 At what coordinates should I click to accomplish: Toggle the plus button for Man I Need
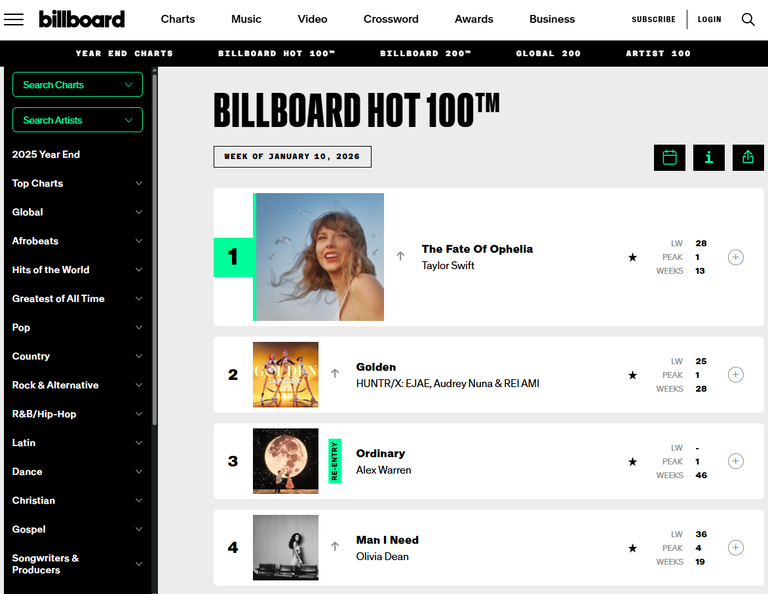coord(736,547)
